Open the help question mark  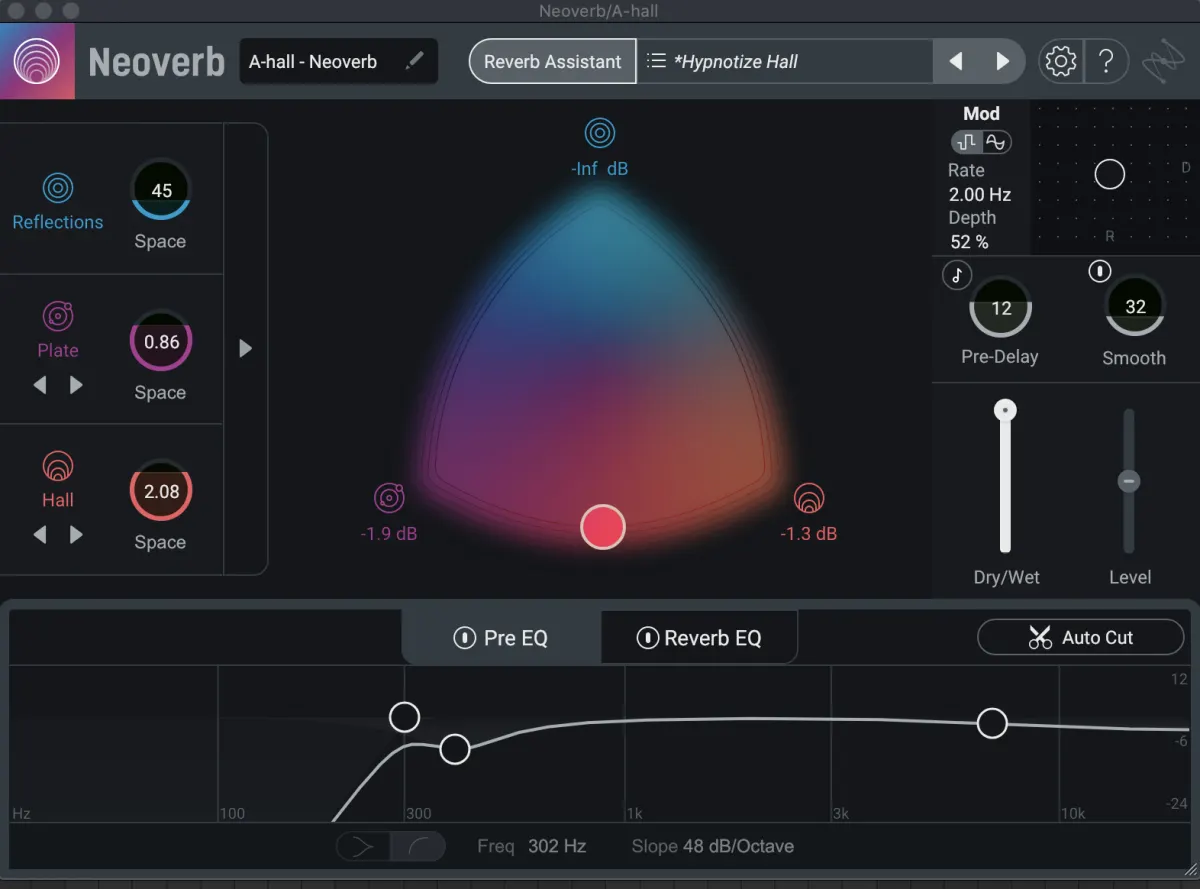[x=1106, y=62]
